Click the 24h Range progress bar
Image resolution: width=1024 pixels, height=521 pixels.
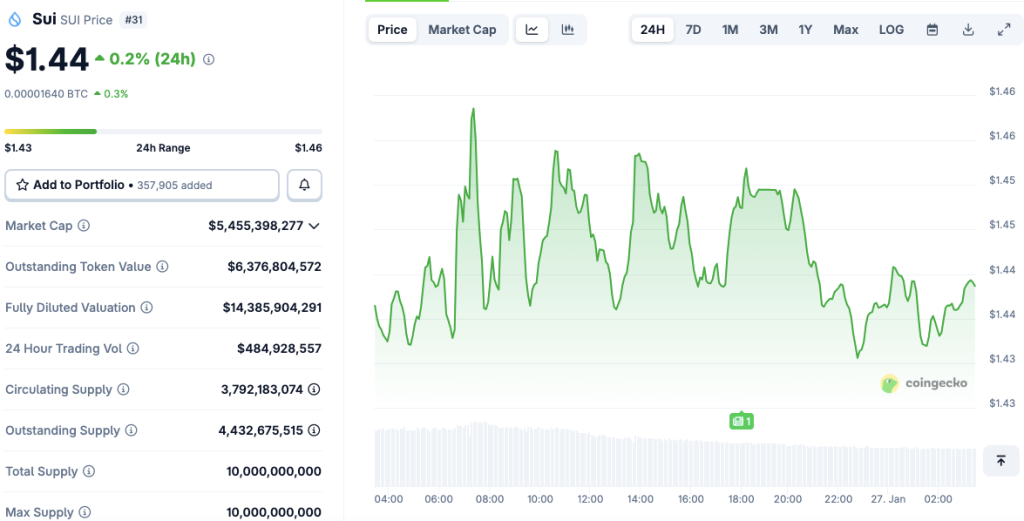point(163,131)
